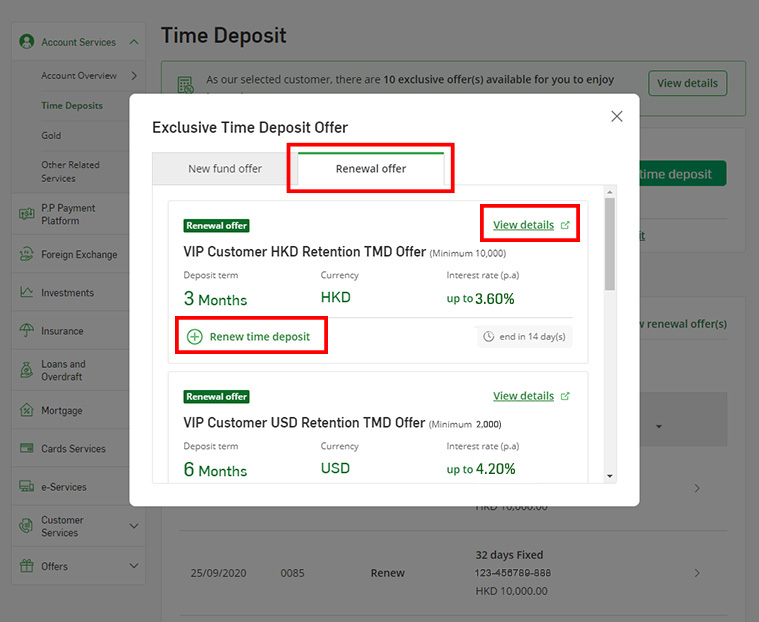
Task: Click the Cards Services card icon
Action: click(27, 448)
